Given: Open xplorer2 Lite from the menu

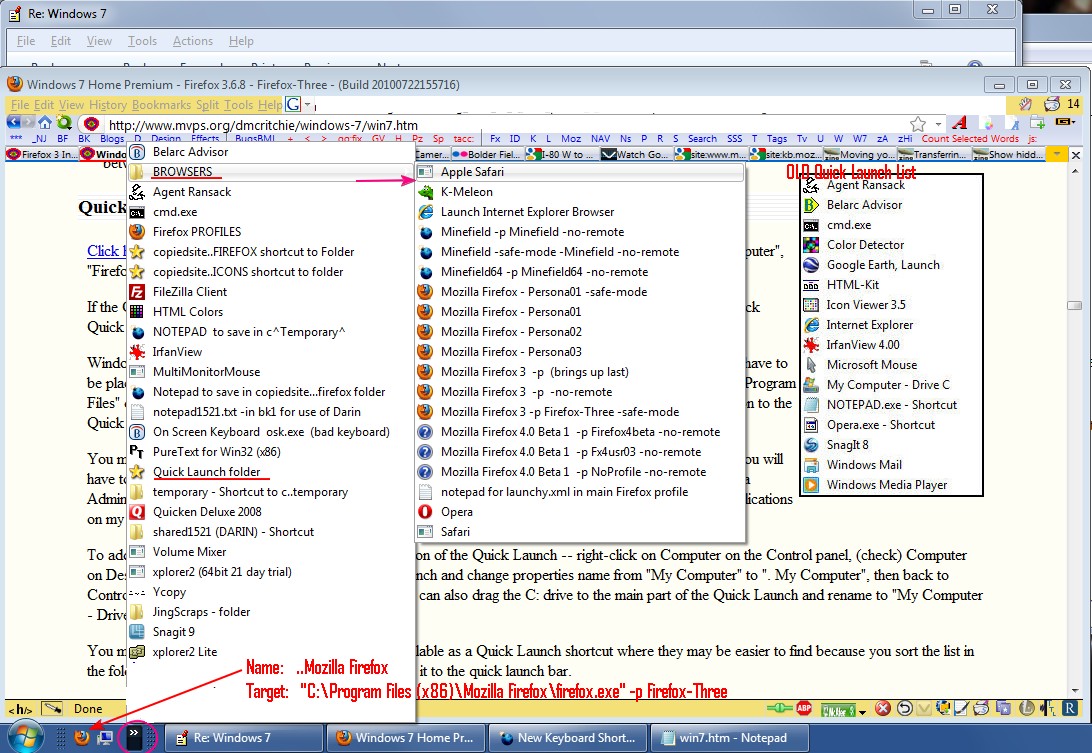Looking at the screenshot, I should [271, 652].
